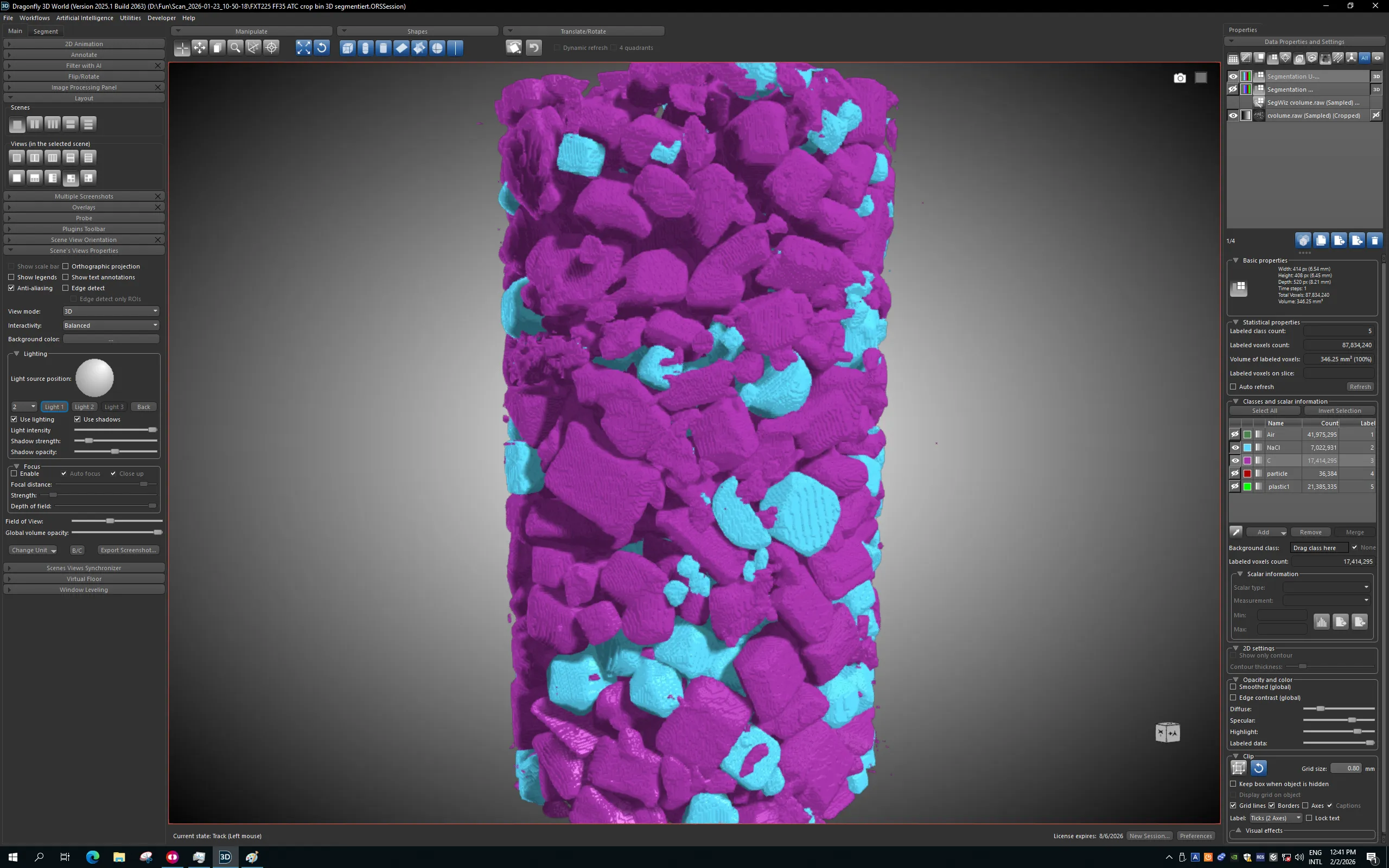Viewport: 1389px width, 868px height.
Task: Toggle visibility of Segmentation U- dataset
Action: coord(1233,76)
